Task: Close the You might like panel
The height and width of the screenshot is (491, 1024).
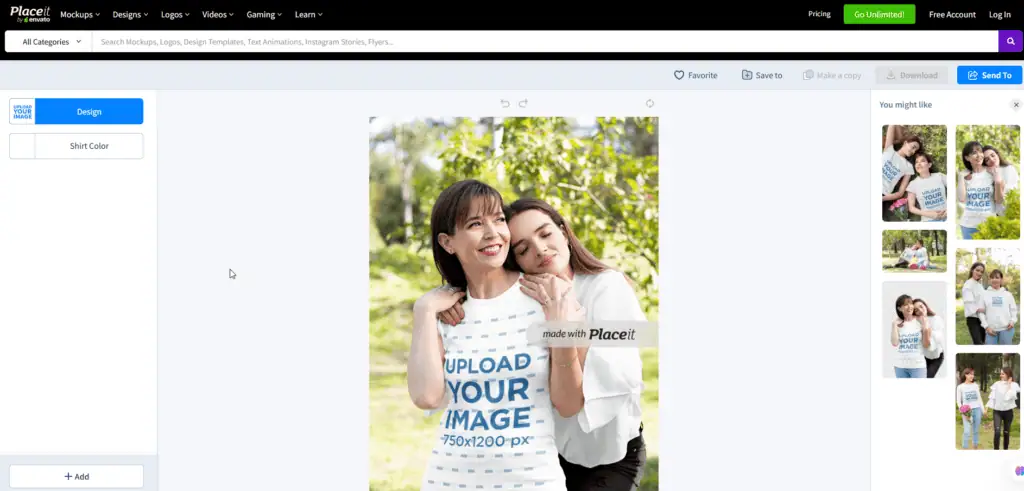Action: click(x=1016, y=105)
